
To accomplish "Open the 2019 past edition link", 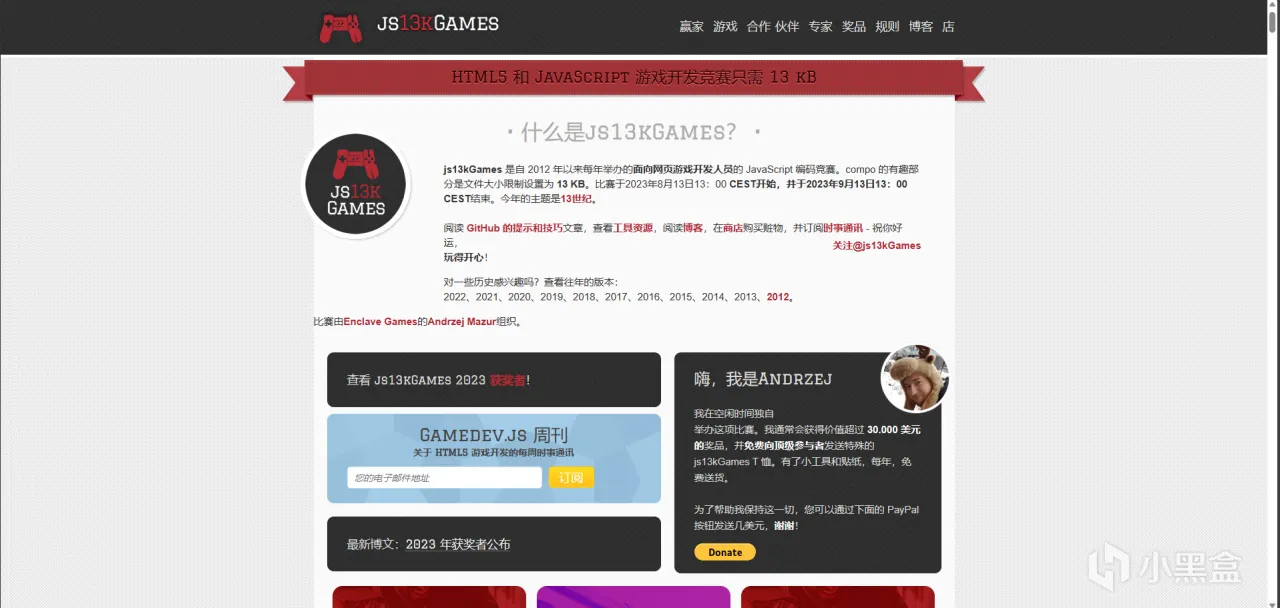I will [552, 297].
